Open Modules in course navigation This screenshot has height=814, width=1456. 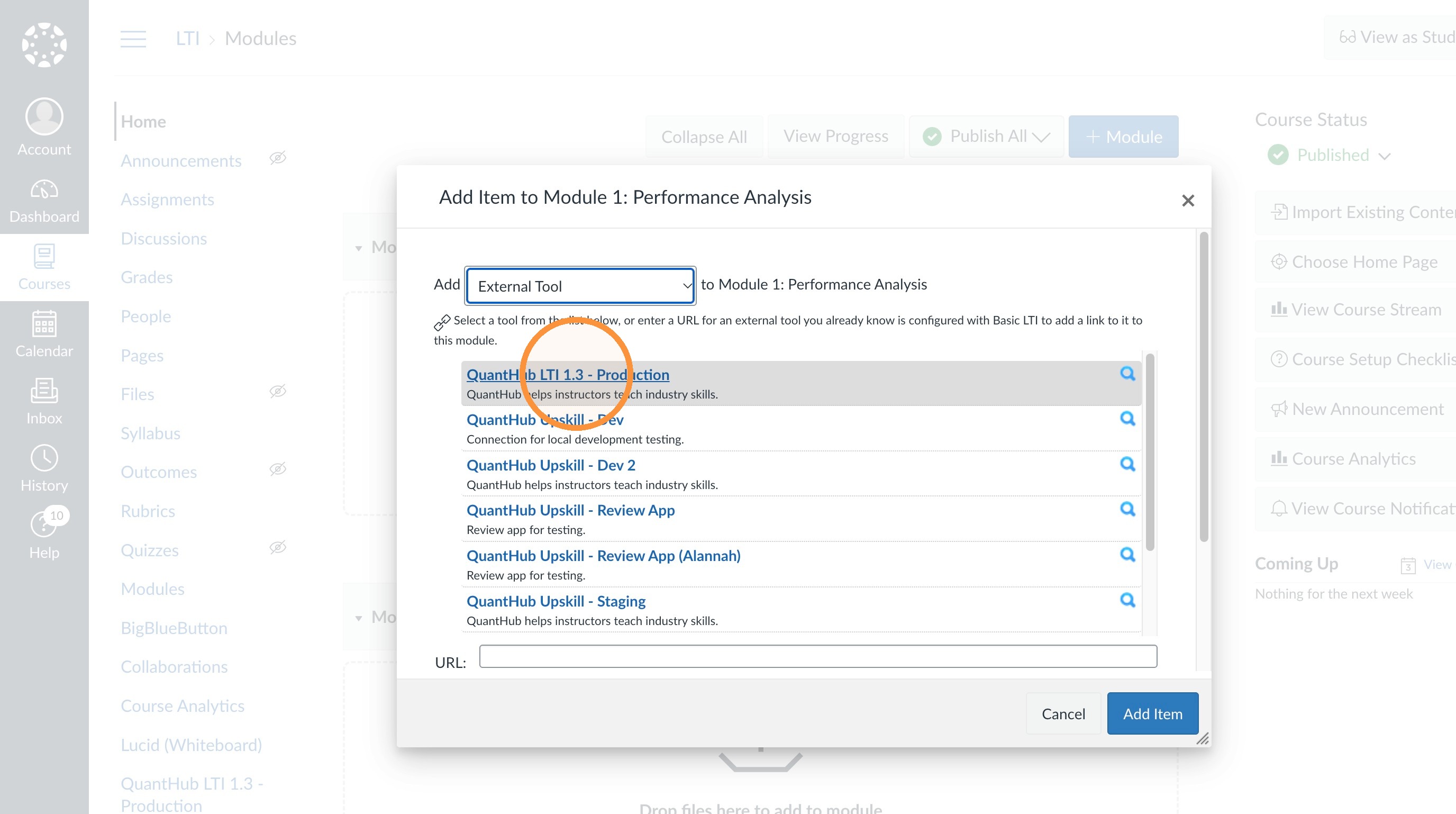coord(152,589)
